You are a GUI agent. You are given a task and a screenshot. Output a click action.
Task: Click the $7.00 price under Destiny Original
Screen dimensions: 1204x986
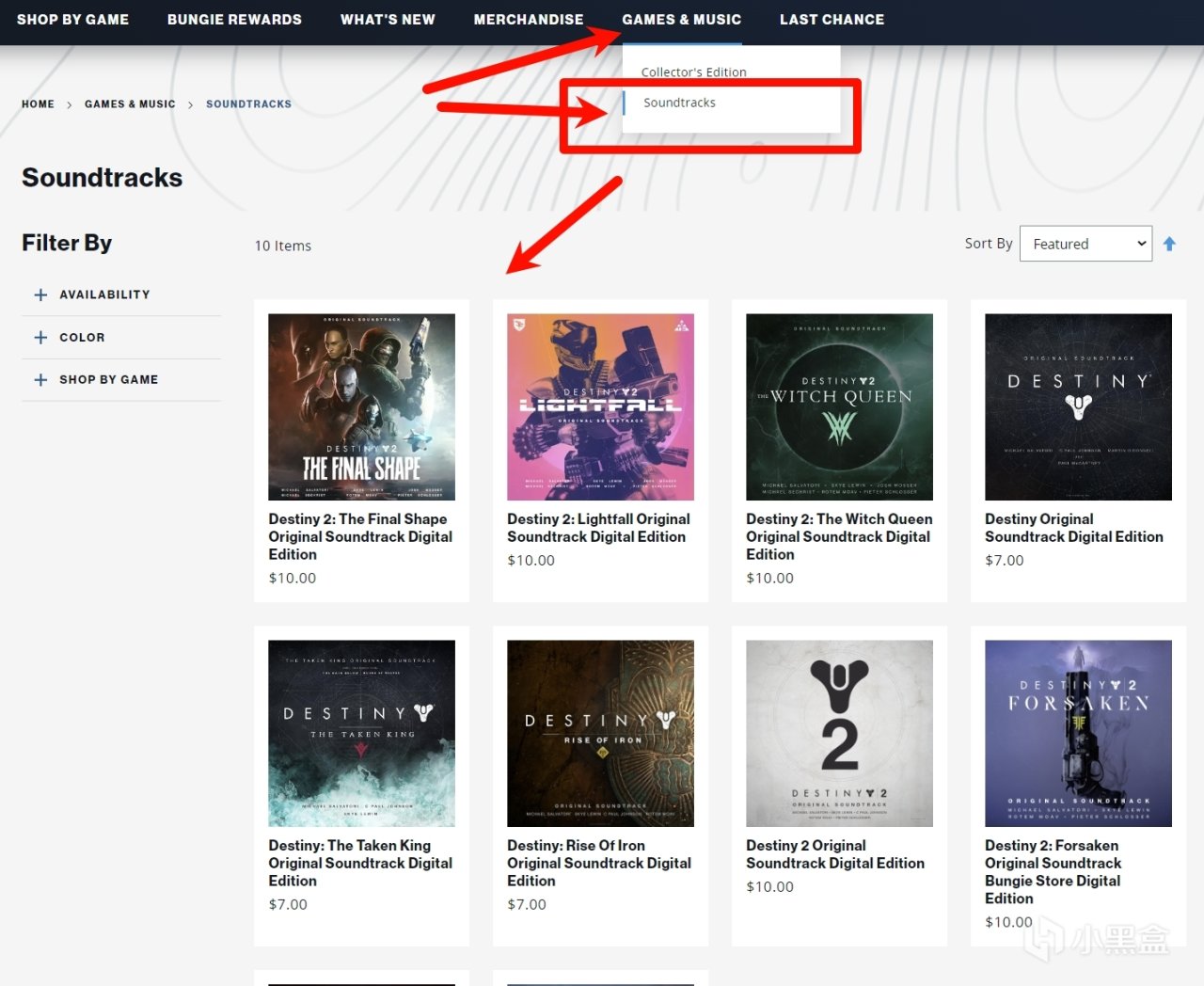click(x=1005, y=560)
